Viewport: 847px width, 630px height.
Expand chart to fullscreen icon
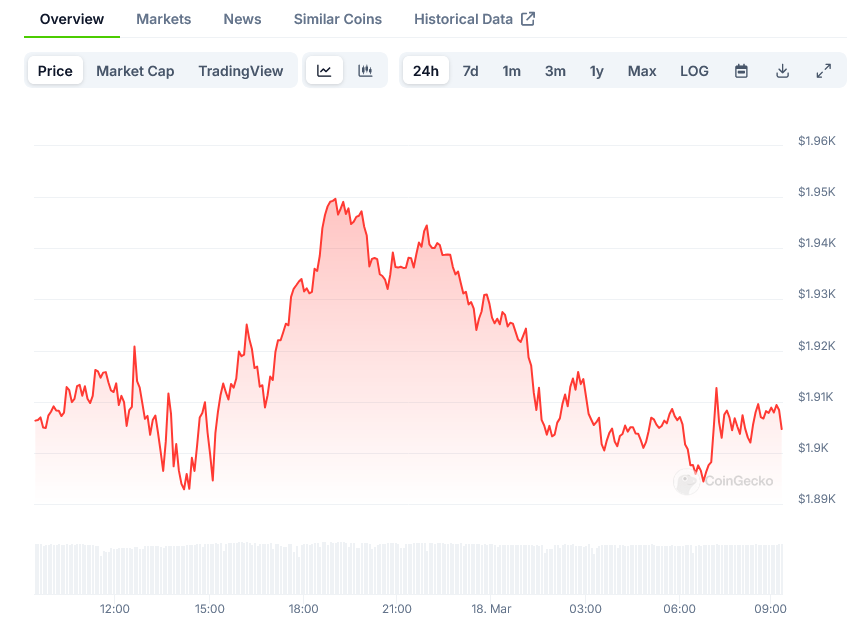pyautogui.click(x=823, y=71)
